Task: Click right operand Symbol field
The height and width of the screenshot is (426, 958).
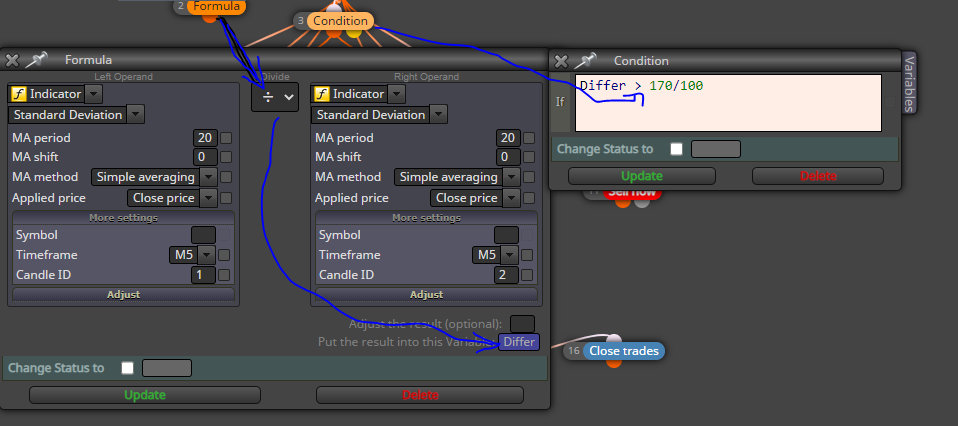Action: [506, 235]
